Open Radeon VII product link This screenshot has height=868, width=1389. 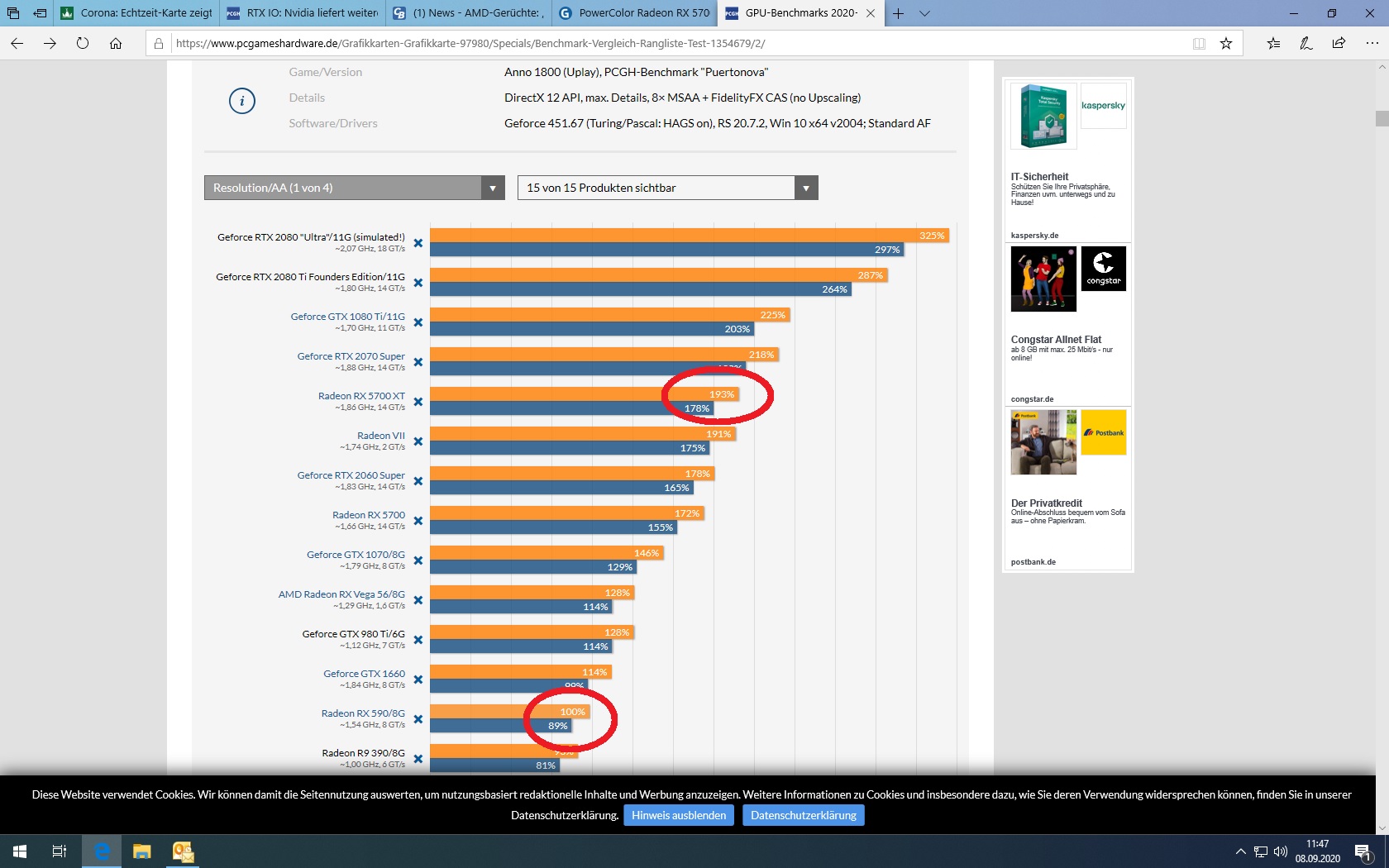[381, 436]
